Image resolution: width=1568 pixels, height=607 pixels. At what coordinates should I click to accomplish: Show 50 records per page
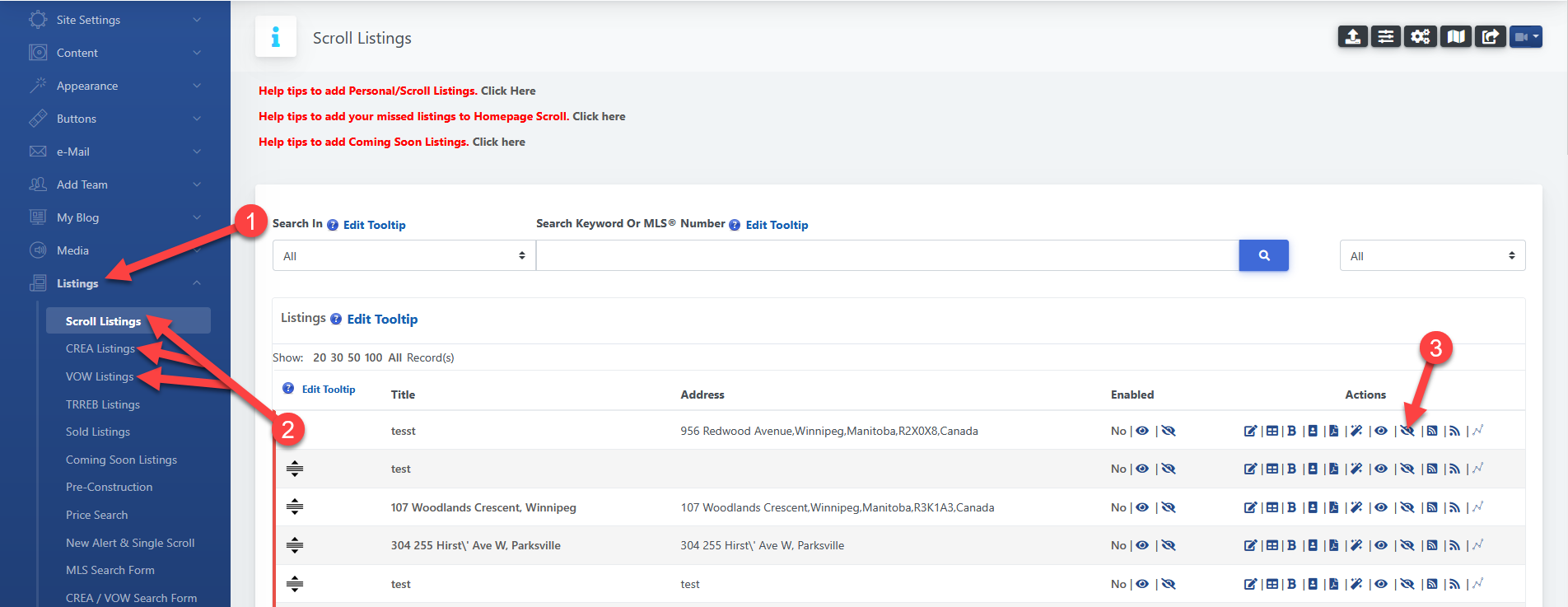click(354, 357)
